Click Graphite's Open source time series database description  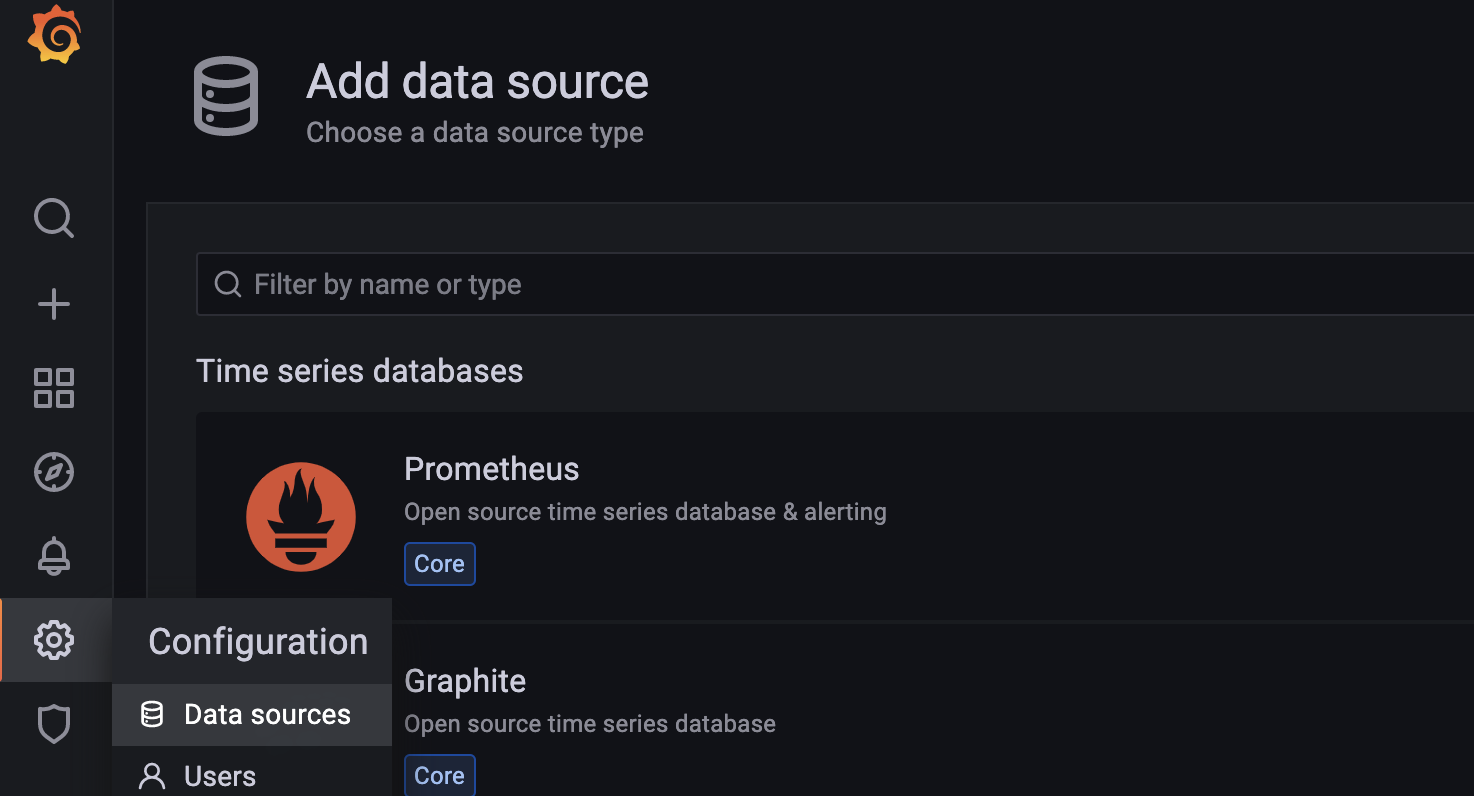590,724
